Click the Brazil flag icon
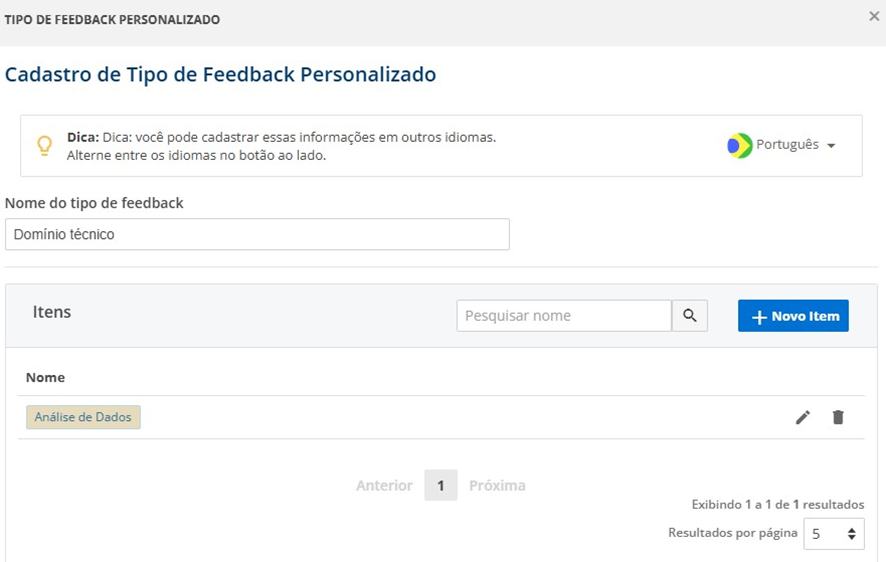The height and width of the screenshot is (562, 886). (x=739, y=146)
